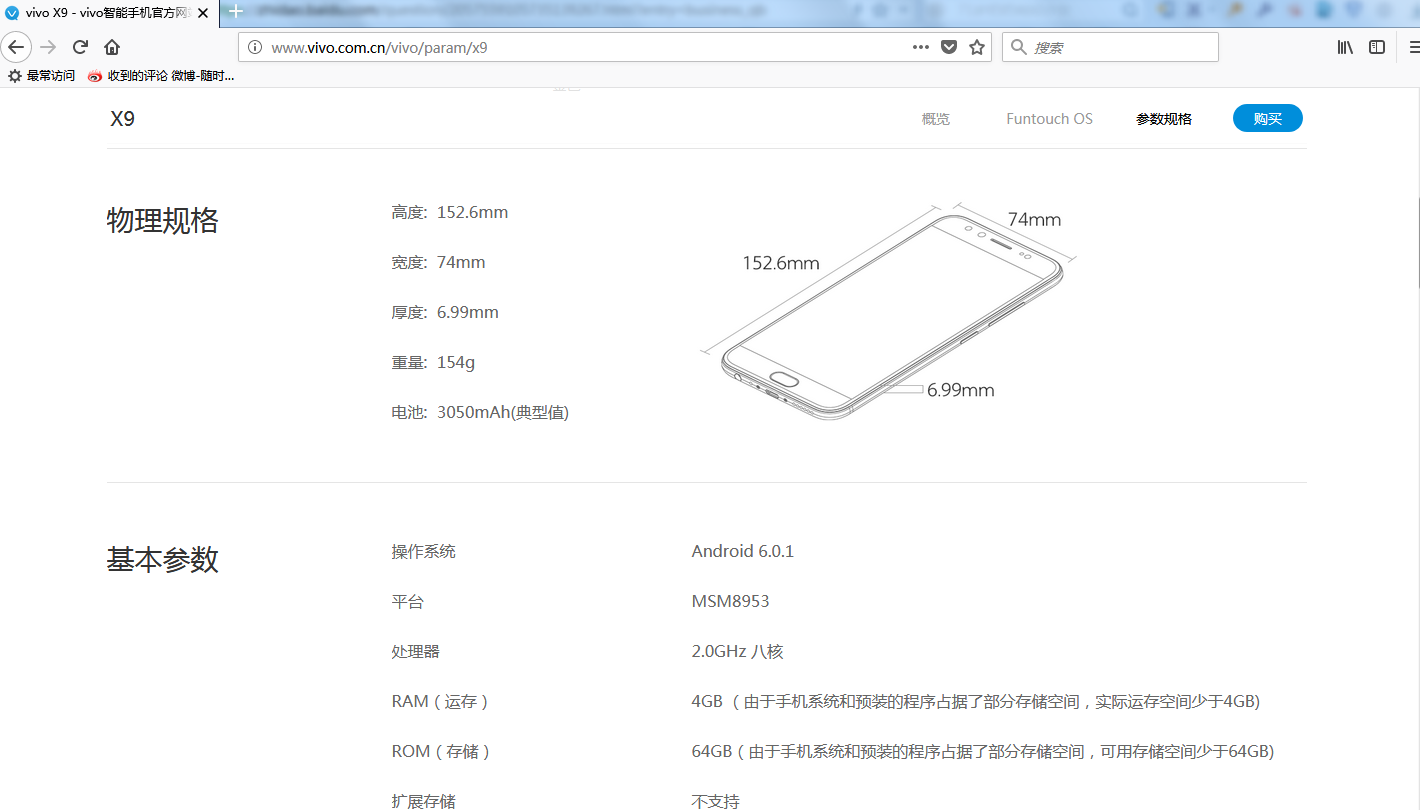
Task: Click the 电池: 3050mAh(典型值) line
Action: click(480, 412)
